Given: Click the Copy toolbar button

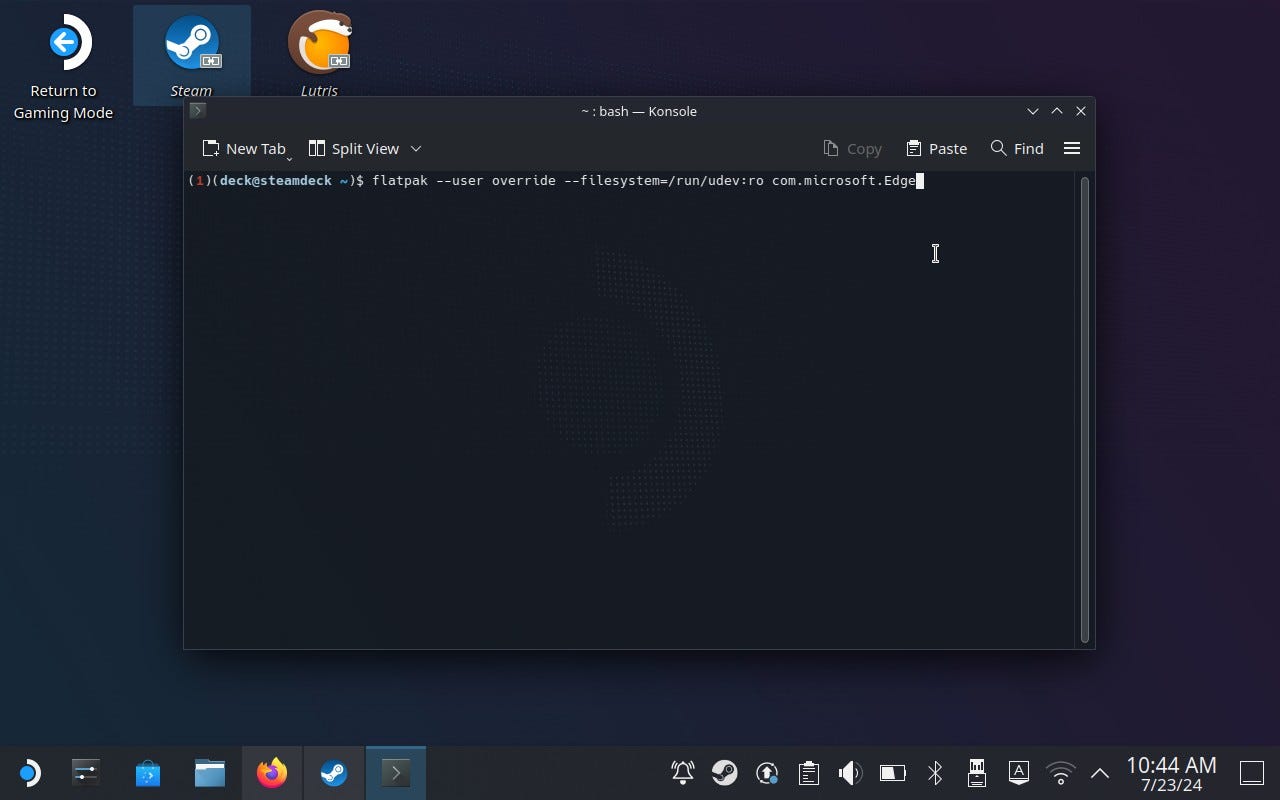Looking at the screenshot, I should click(x=852, y=148).
